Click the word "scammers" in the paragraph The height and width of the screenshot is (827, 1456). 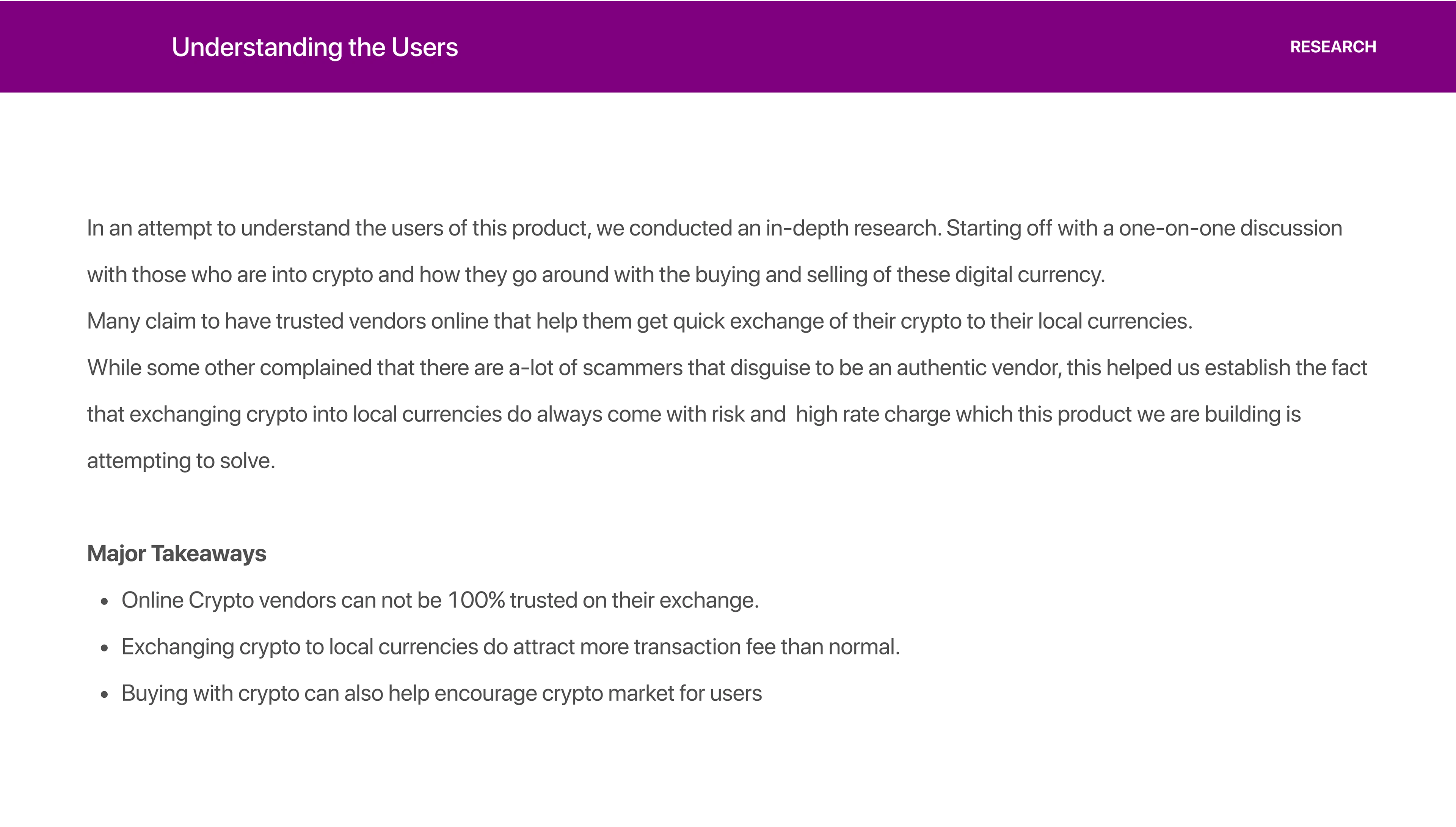tap(632, 368)
